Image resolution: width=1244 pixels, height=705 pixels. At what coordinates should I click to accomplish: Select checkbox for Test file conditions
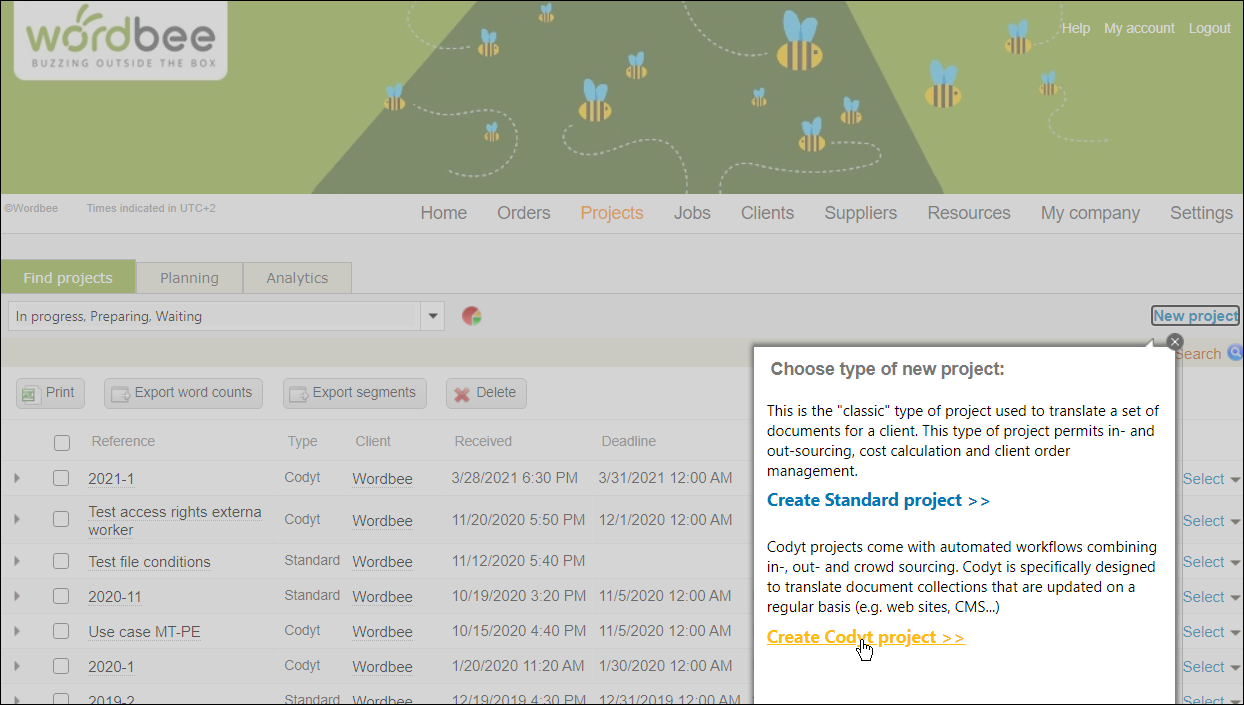coord(62,561)
